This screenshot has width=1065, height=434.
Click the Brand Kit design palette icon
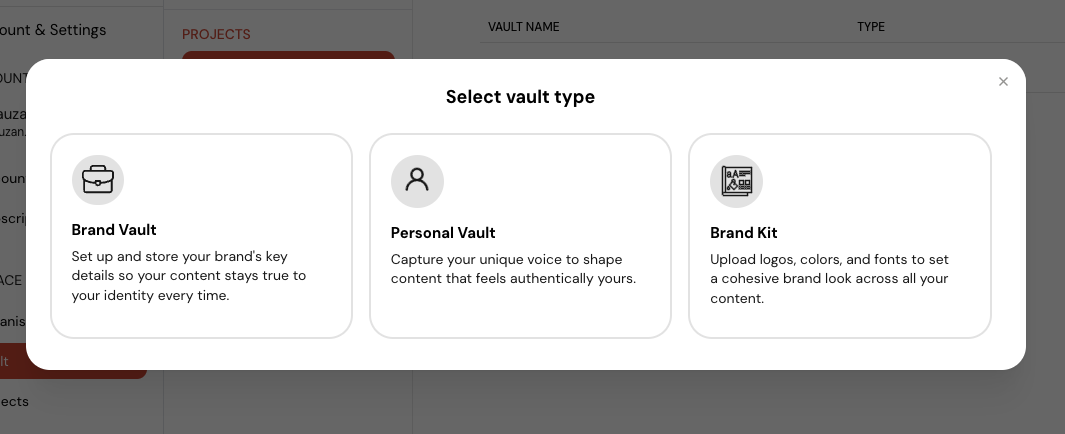click(736, 181)
